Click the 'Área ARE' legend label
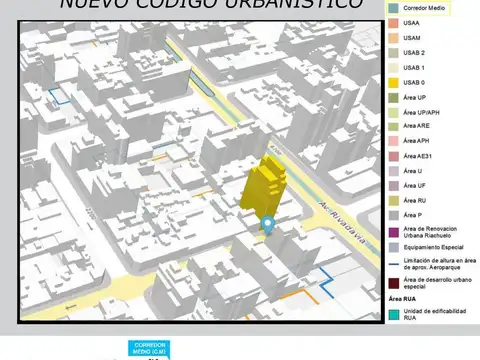Viewport: 480px width, 360px height. coord(416,126)
